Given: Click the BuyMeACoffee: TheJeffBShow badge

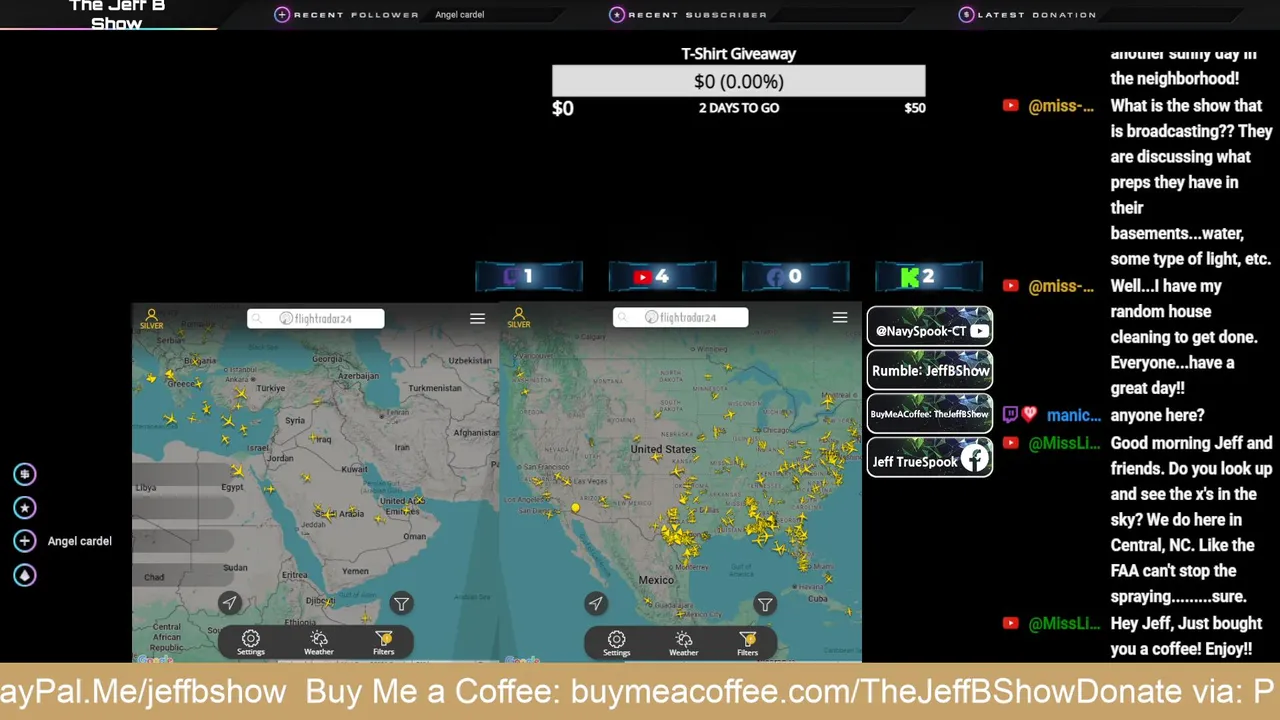Looking at the screenshot, I should coord(930,414).
